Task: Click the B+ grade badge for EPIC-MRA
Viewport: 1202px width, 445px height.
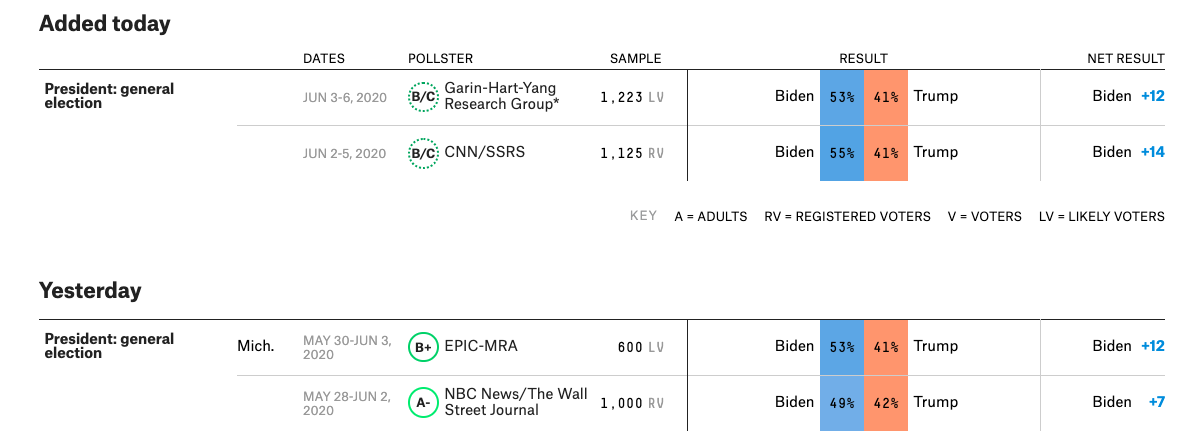Action: pyautogui.click(x=424, y=347)
